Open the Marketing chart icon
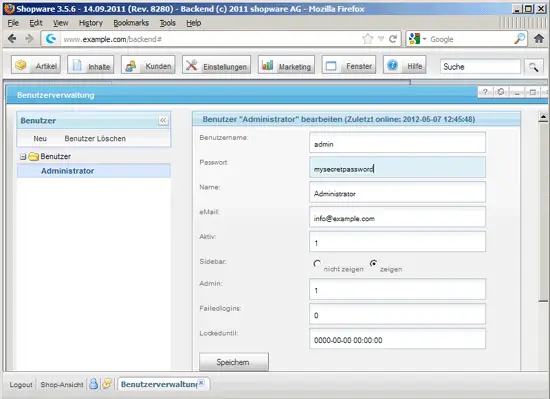Image resolution: width=550 pixels, height=399 pixels. point(267,65)
